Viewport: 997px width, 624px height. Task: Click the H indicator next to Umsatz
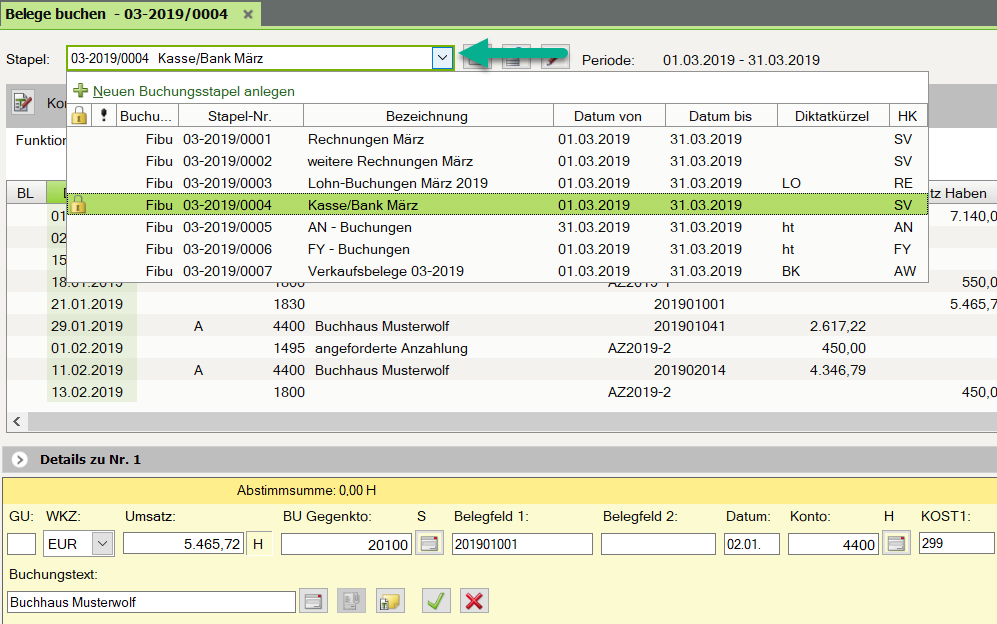click(x=258, y=544)
